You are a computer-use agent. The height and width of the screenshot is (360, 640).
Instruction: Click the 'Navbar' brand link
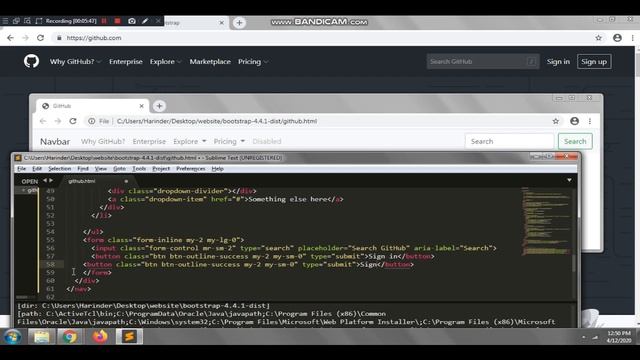(55, 142)
